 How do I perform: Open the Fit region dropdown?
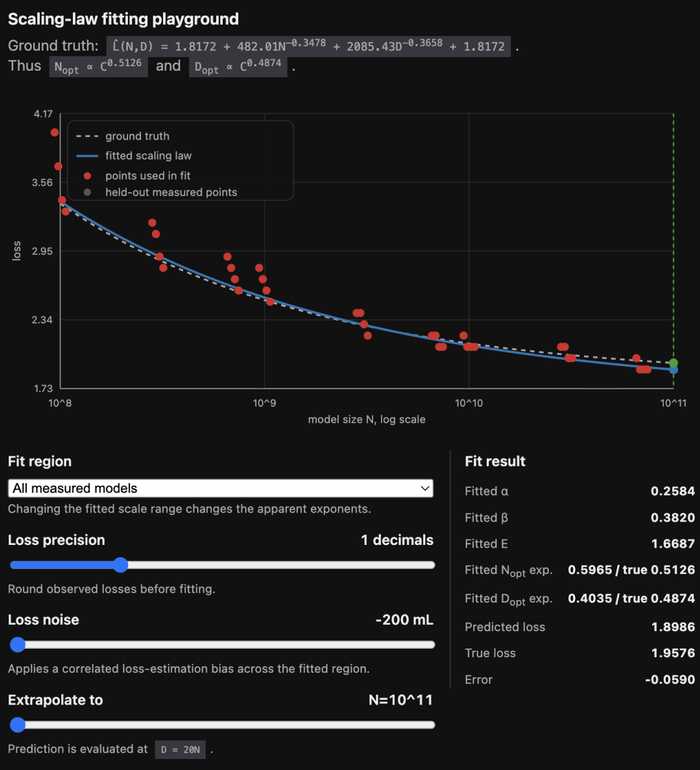pyautogui.click(x=221, y=488)
